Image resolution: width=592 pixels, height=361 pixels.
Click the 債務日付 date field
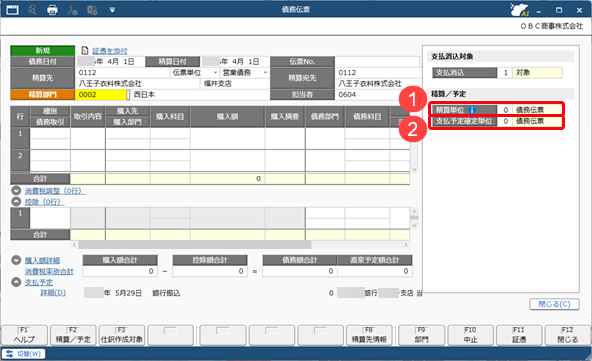tap(109, 62)
